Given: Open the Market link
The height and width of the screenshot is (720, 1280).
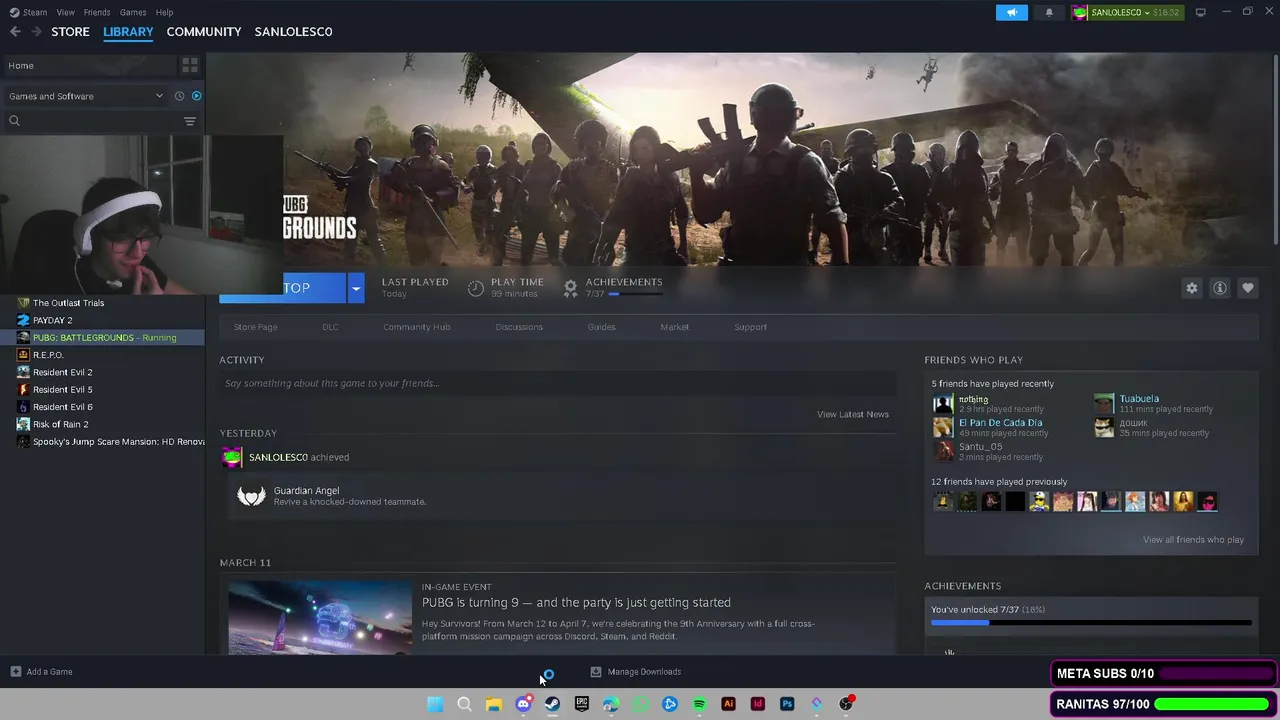Looking at the screenshot, I should point(674,327).
